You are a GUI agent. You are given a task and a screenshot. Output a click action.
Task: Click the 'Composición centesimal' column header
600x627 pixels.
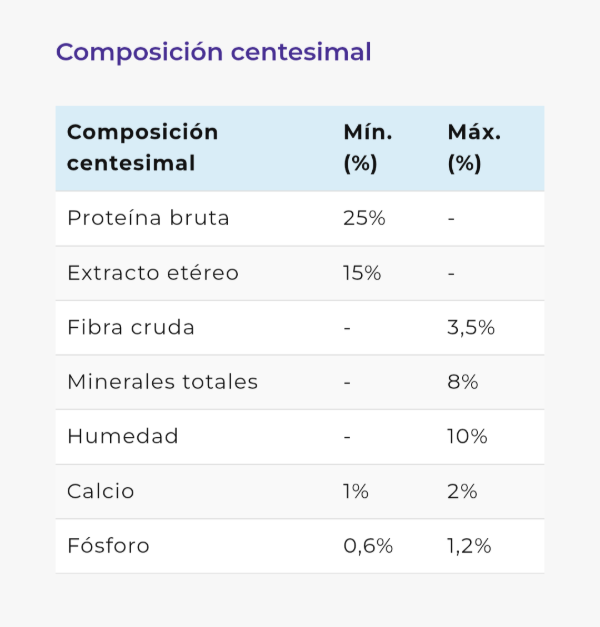point(142,148)
